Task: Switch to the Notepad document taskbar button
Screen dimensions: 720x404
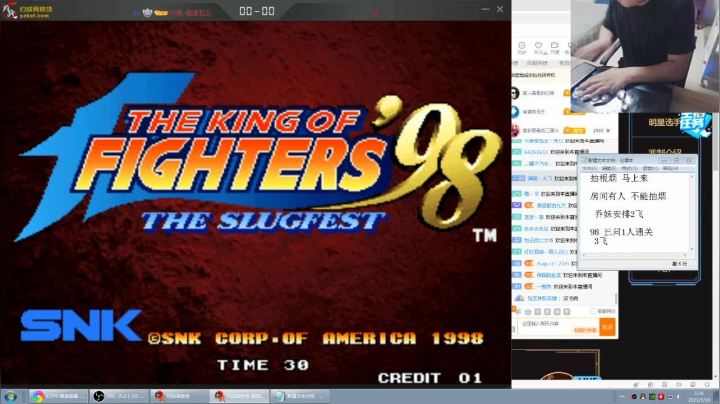Action: click(x=301, y=396)
